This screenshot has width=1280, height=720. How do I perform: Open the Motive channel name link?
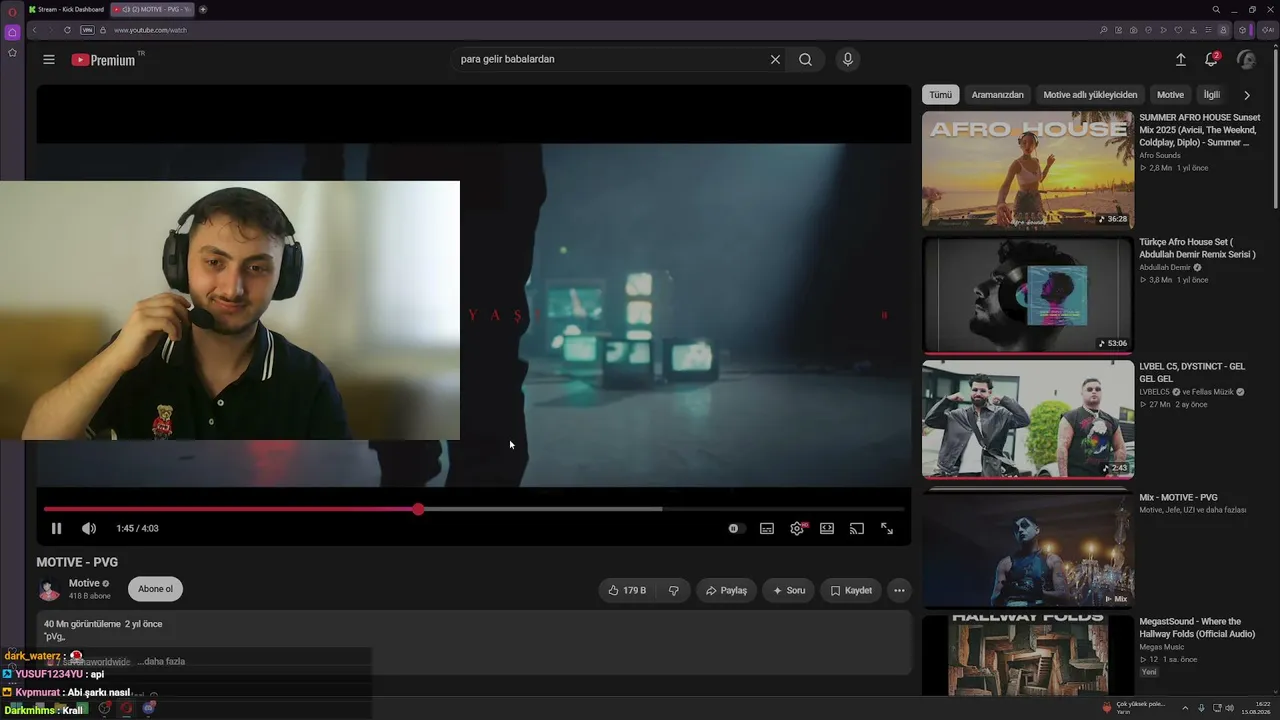(84, 583)
